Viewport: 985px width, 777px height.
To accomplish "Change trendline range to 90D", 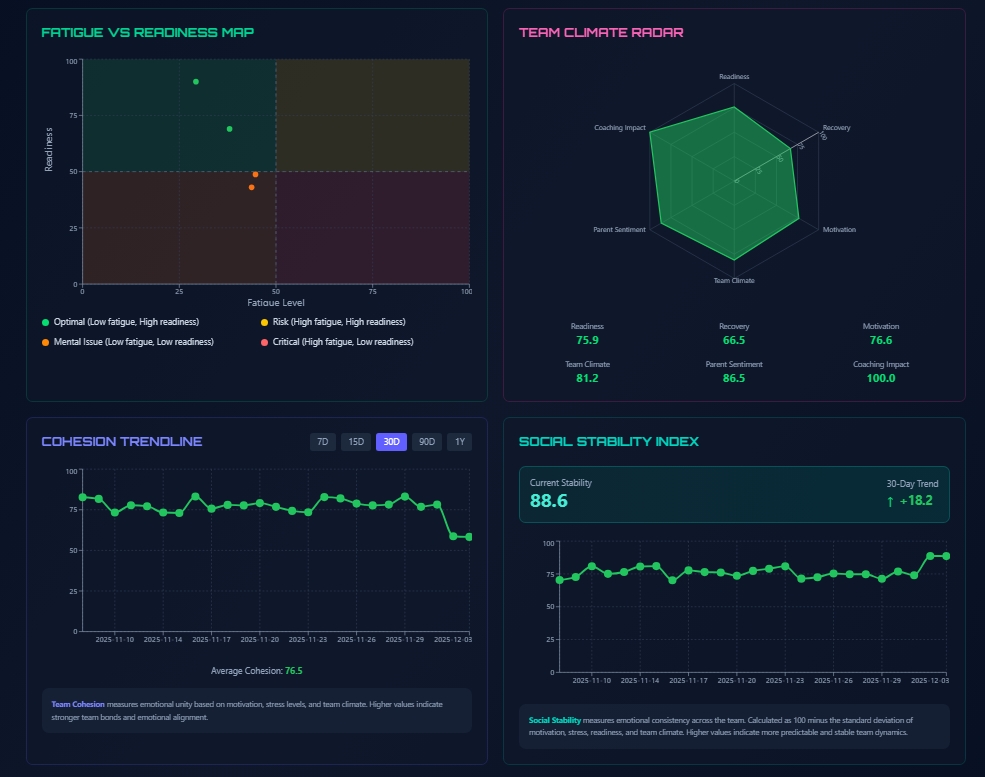I will 427,442.
